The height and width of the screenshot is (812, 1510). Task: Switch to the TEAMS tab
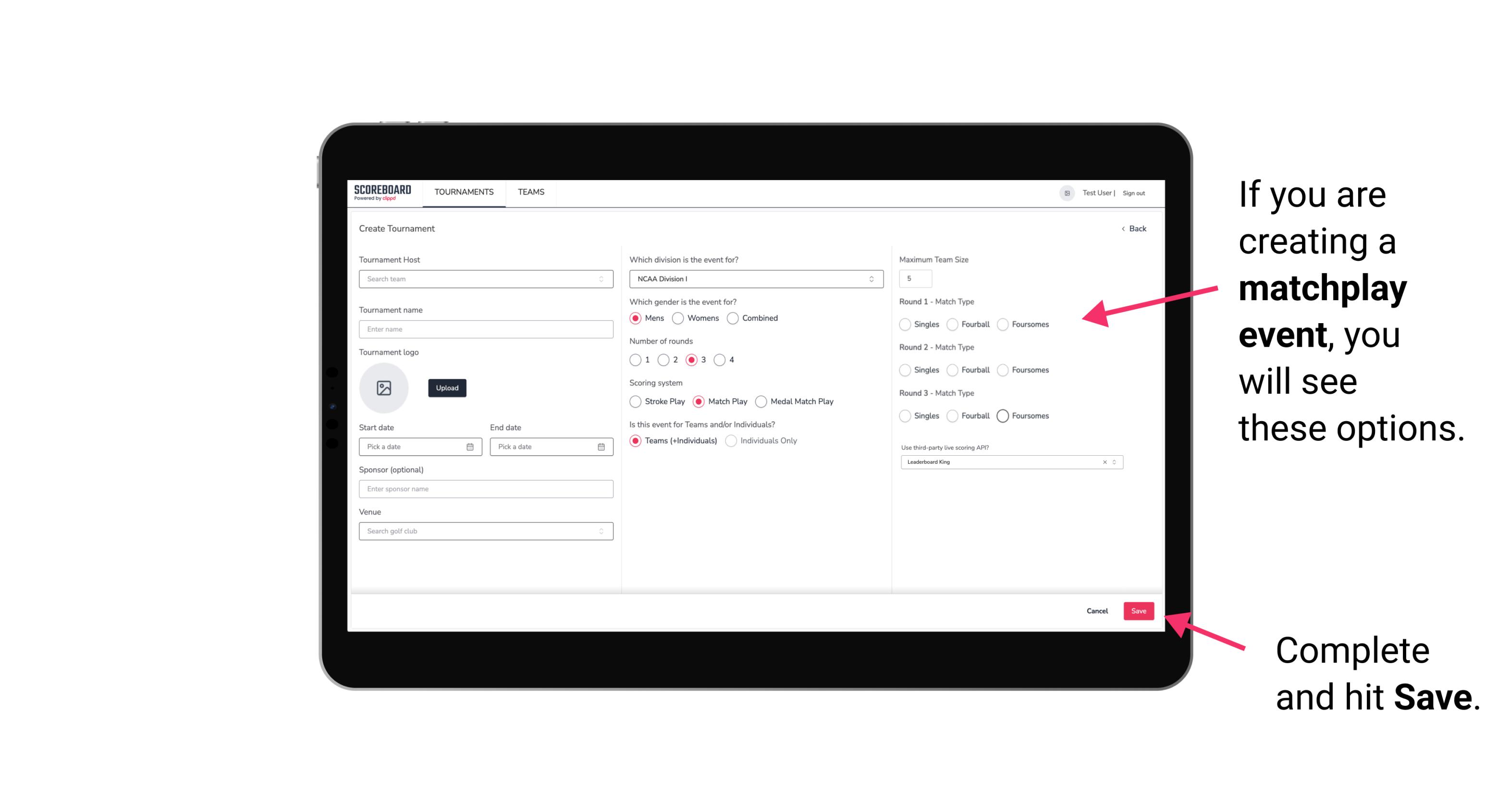pos(530,192)
